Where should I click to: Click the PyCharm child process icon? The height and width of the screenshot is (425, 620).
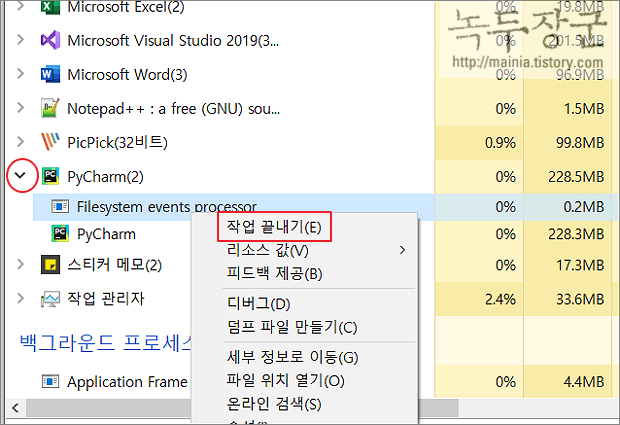coord(60,234)
